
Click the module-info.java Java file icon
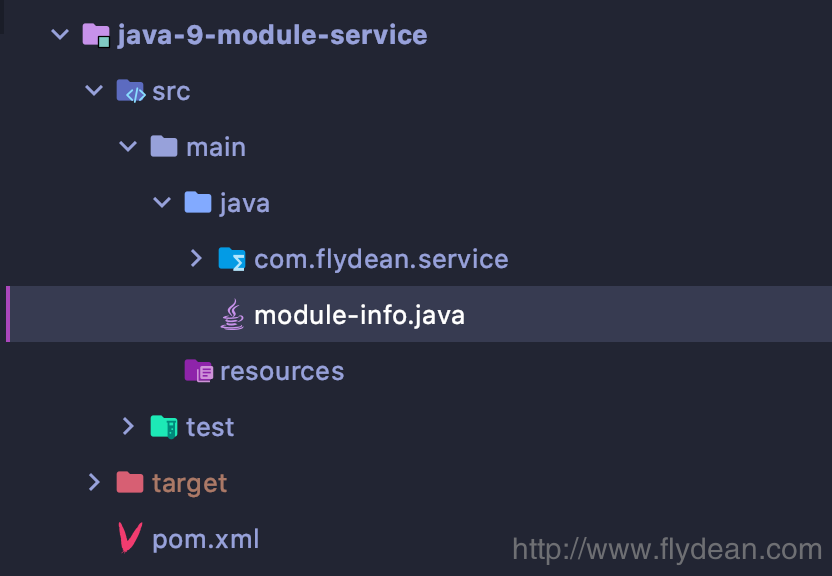coord(232,316)
